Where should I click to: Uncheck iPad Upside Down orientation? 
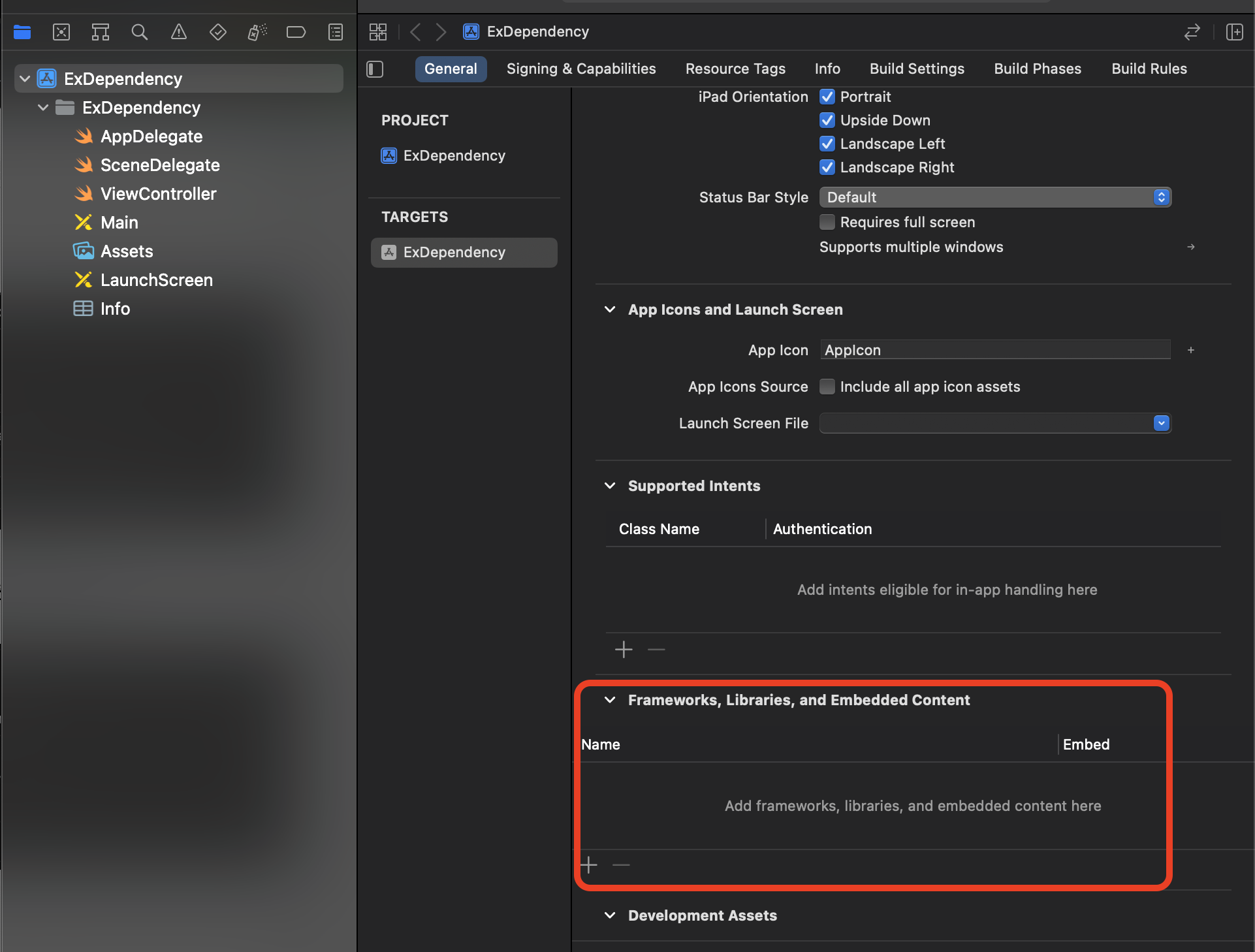[827, 120]
